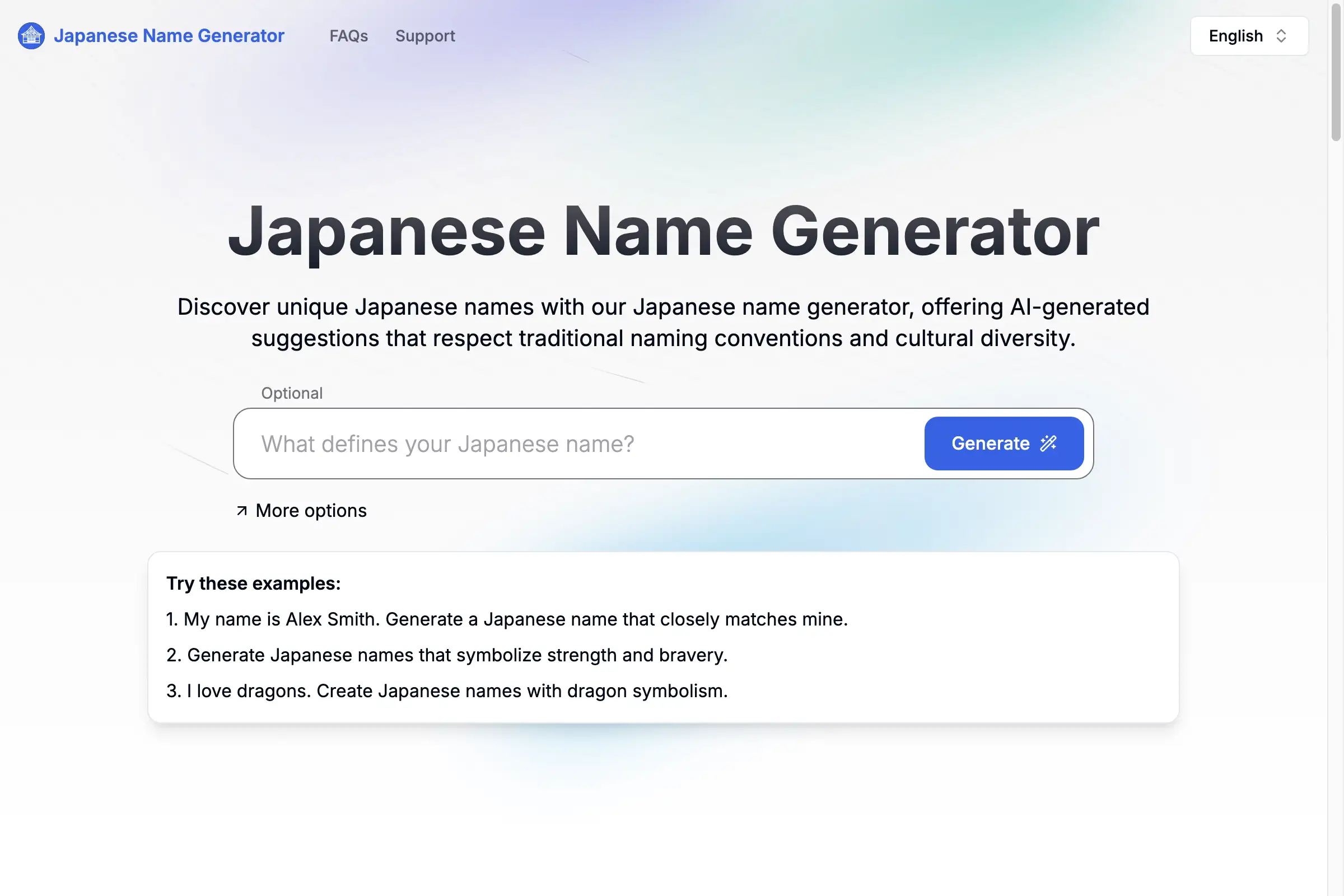Viewport: 1344px width, 896px height.
Task: Open the Japanese Name Generator header link
Action: pos(169,35)
